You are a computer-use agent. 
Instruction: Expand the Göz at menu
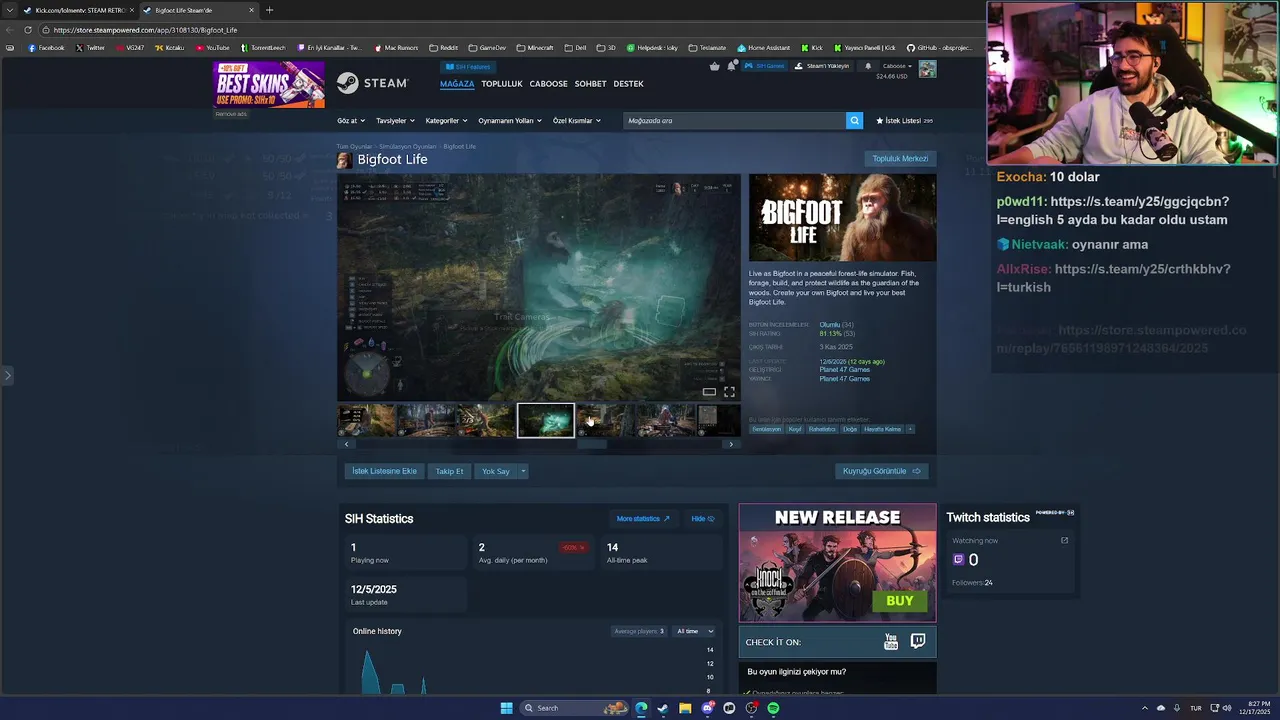tap(350, 120)
